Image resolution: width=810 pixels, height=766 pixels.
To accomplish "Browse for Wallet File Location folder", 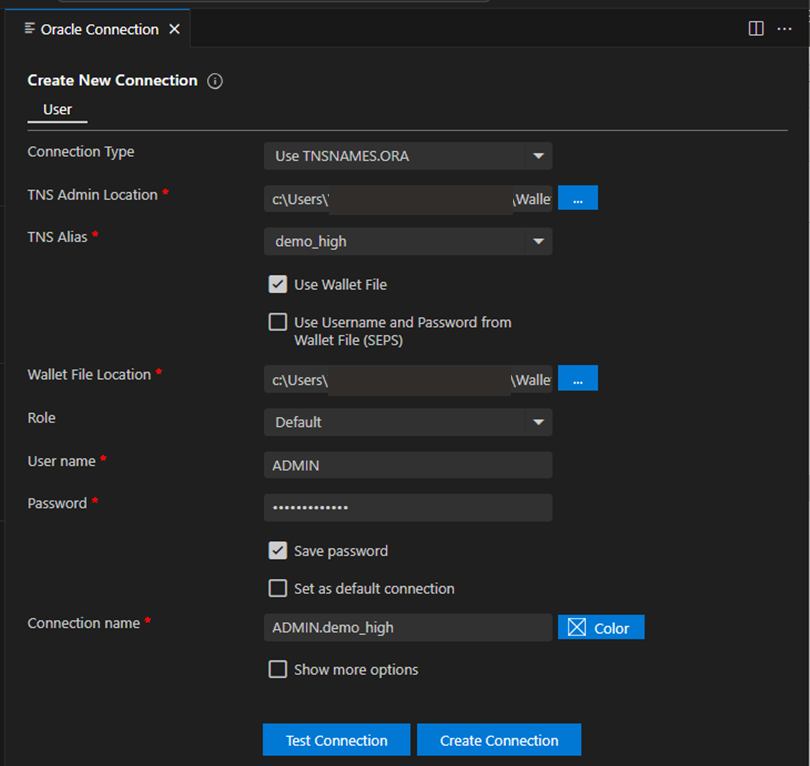I will click(577, 380).
